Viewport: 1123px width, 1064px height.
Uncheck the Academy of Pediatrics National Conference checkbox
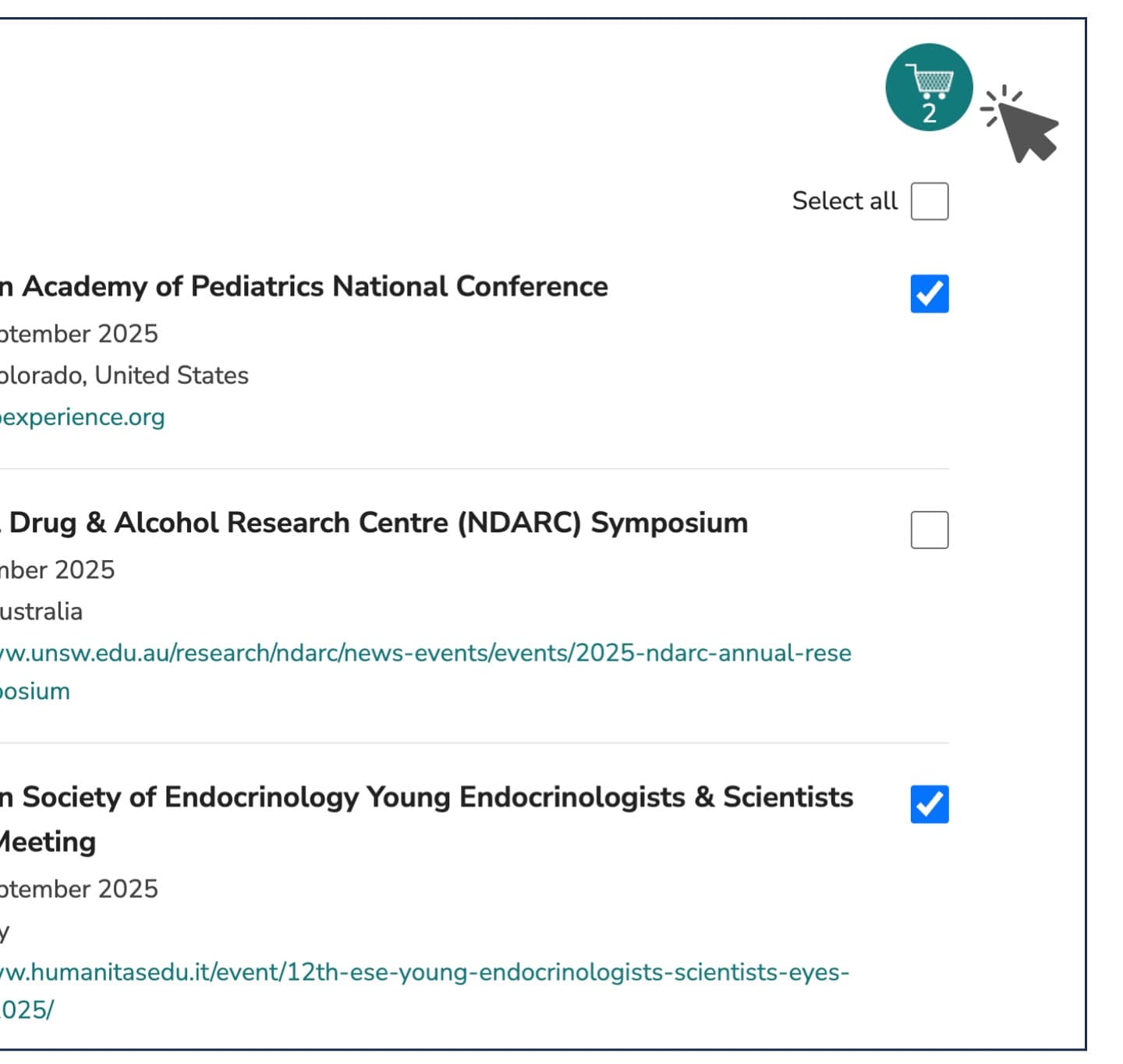coord(930,294)
